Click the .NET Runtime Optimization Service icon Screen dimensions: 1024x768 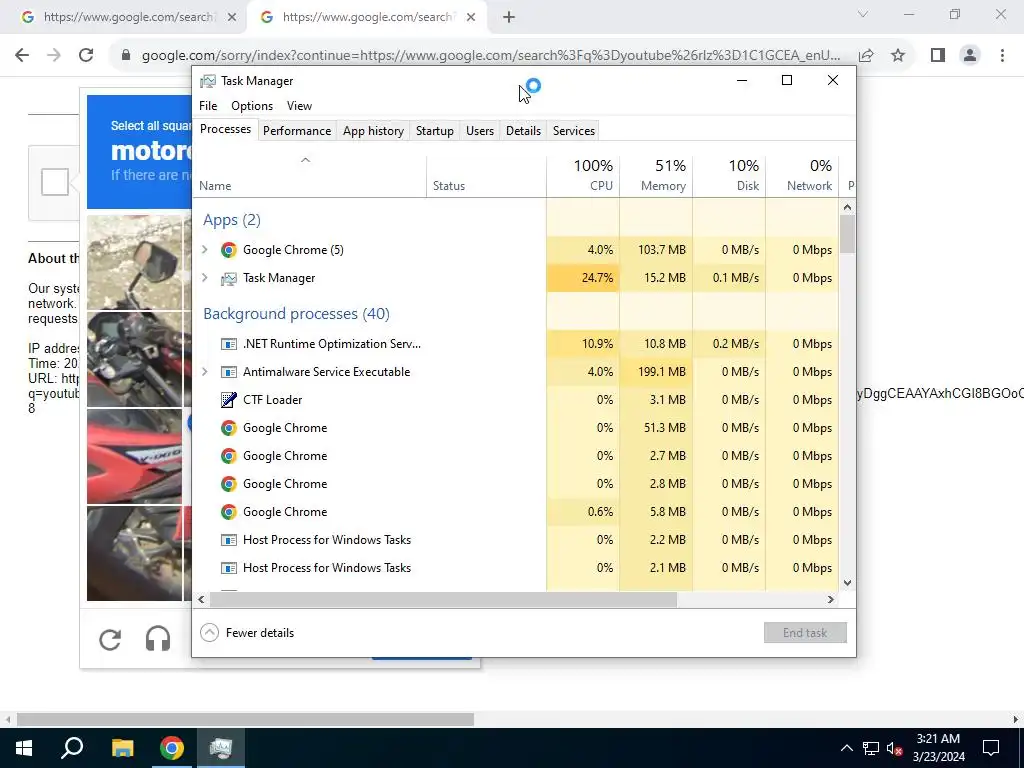(x=229, y=344)
